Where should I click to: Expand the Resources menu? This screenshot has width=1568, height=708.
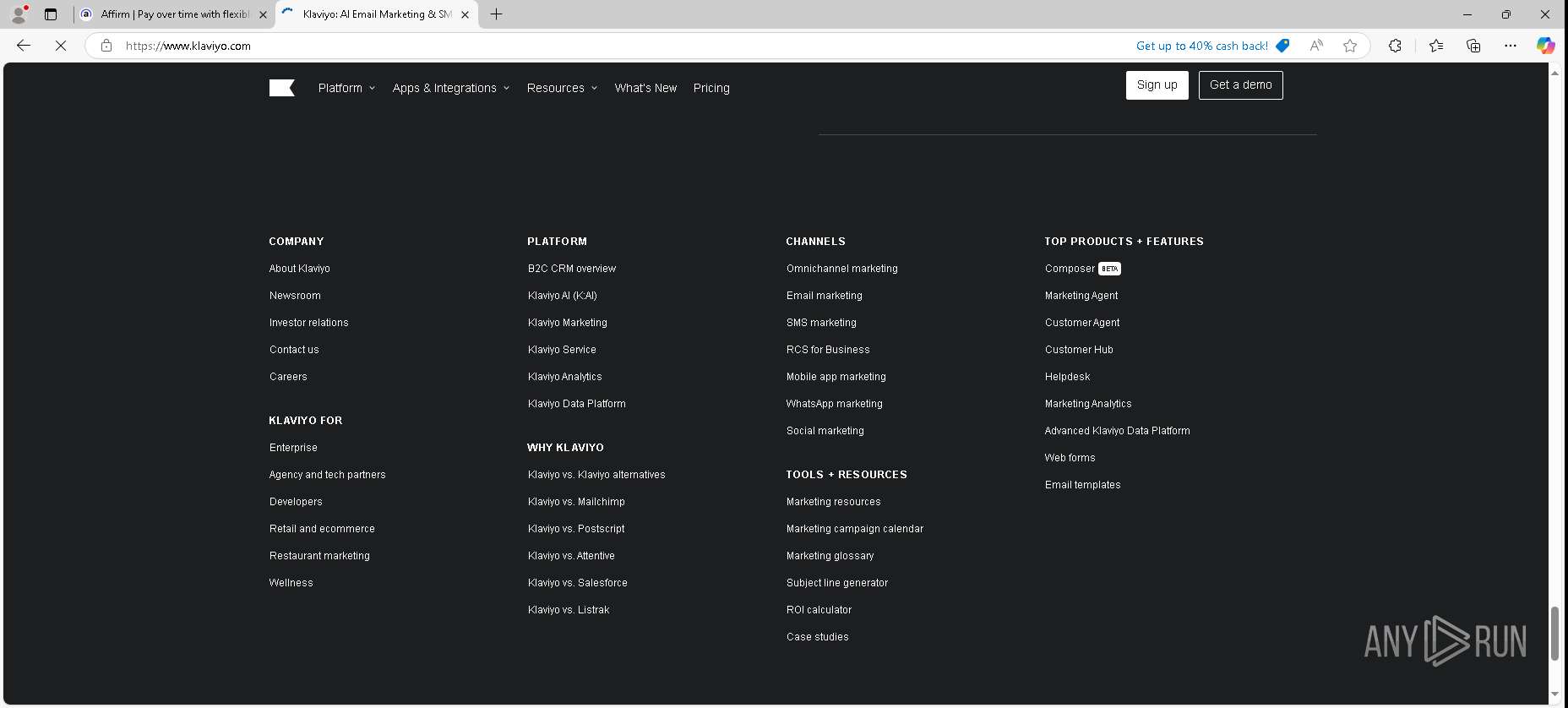click(x=562, y=88)
